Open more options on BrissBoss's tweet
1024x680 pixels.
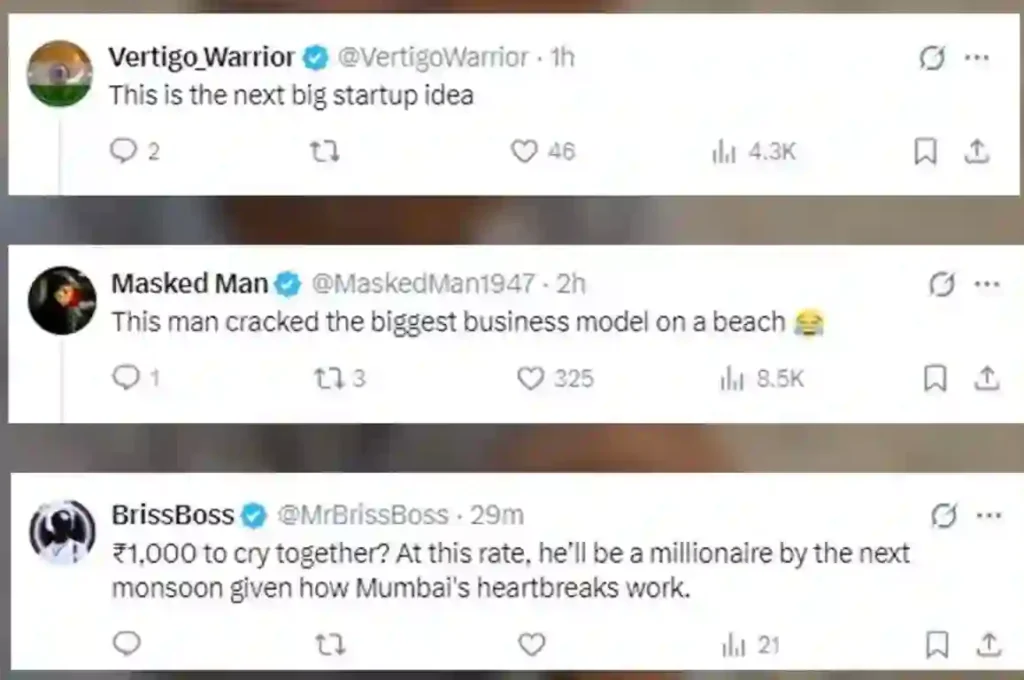pos(987,516)
